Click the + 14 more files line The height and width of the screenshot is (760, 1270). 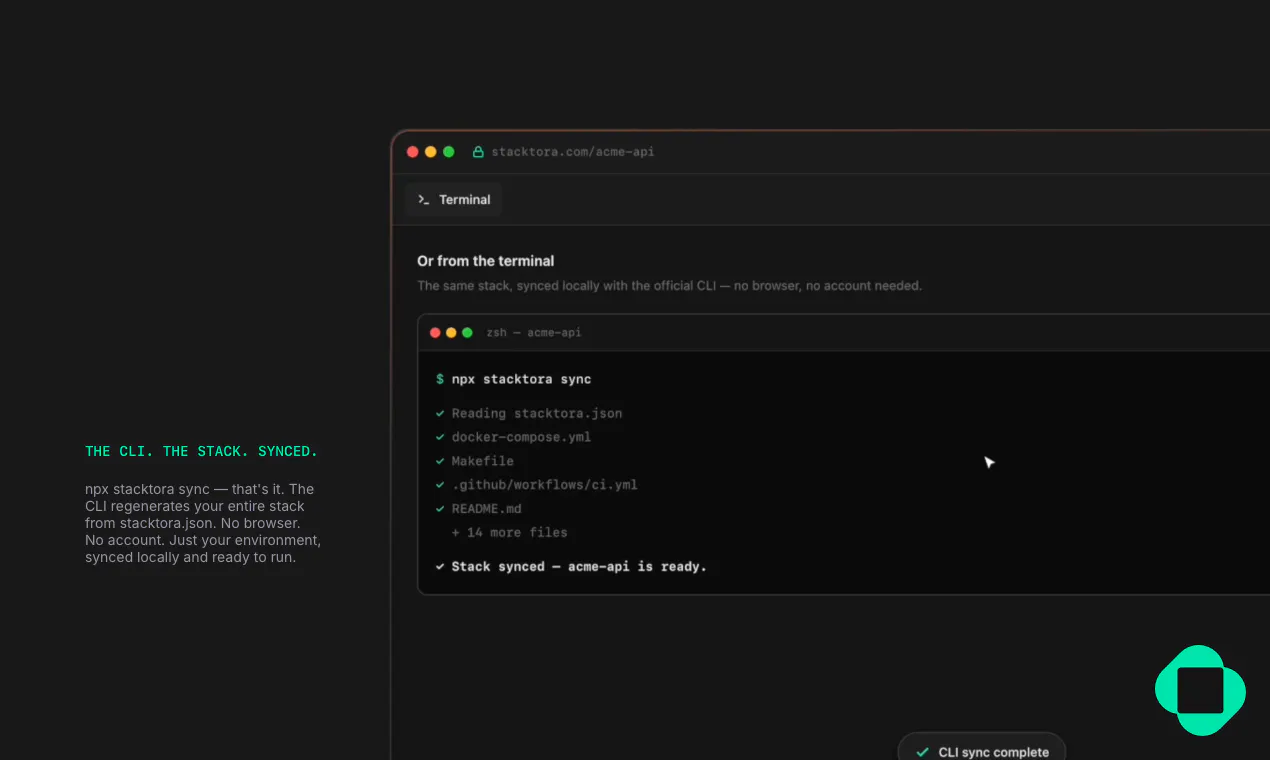click(509, 533)
